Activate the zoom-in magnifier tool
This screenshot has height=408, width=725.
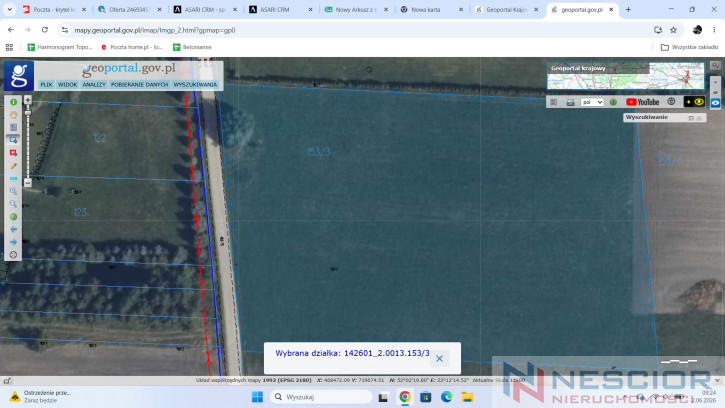tap(13, 191)
